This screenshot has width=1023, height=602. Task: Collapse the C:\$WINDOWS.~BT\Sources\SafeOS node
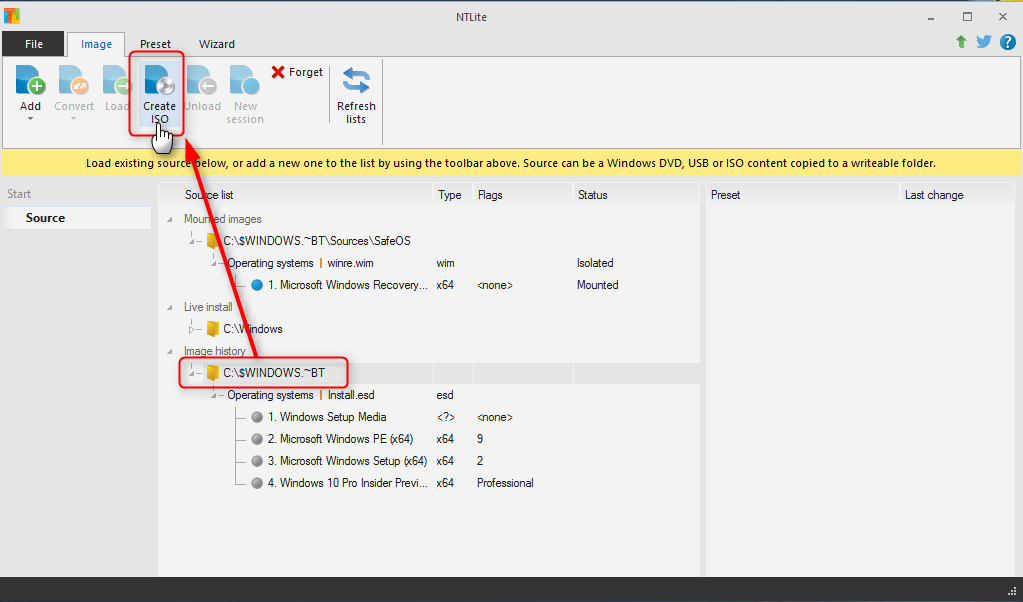pos(192,241)
